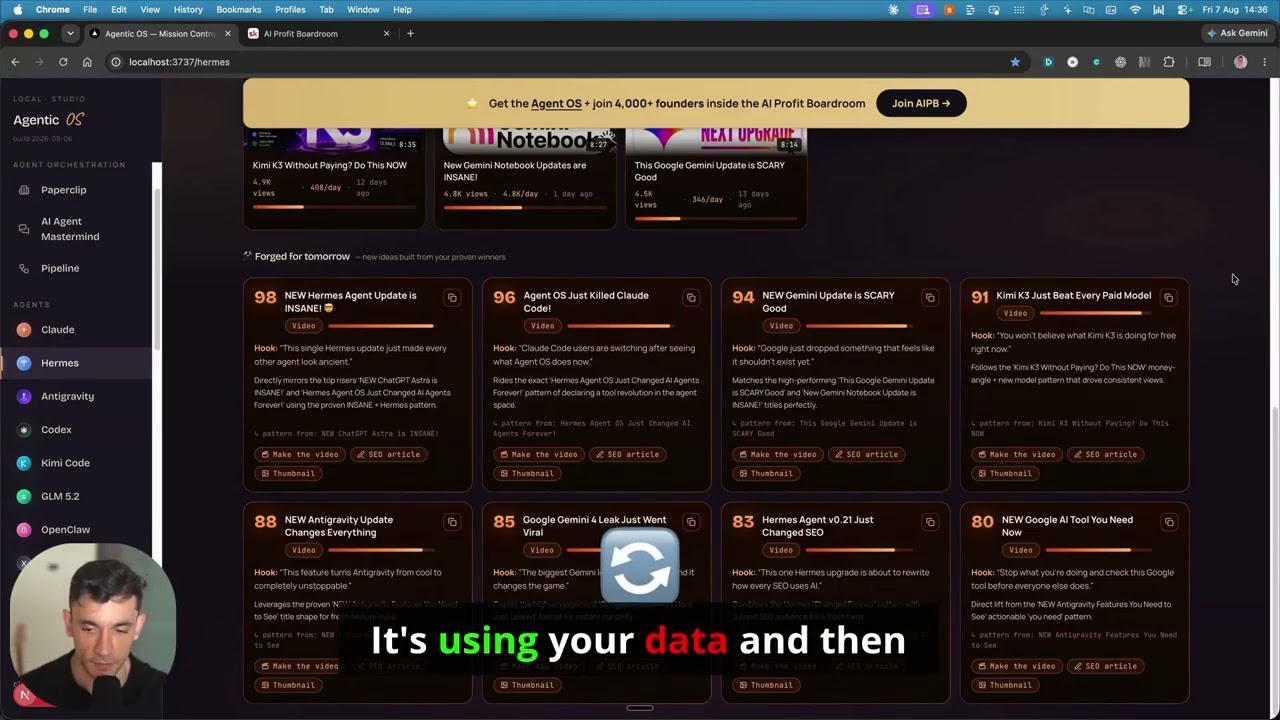
Task: Open the Chrome extensions puzzle icon
Action: [x=1169, y=62]
